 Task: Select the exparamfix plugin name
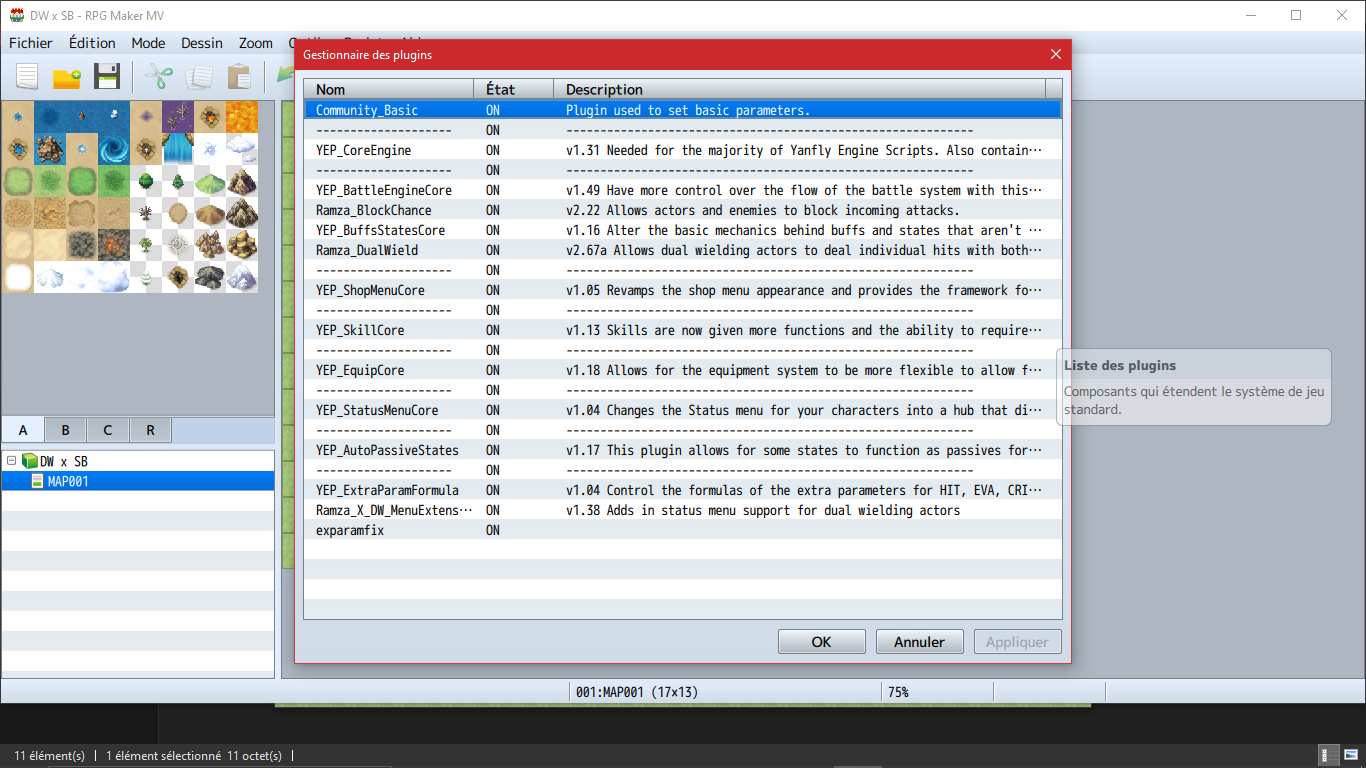[350, 530]
